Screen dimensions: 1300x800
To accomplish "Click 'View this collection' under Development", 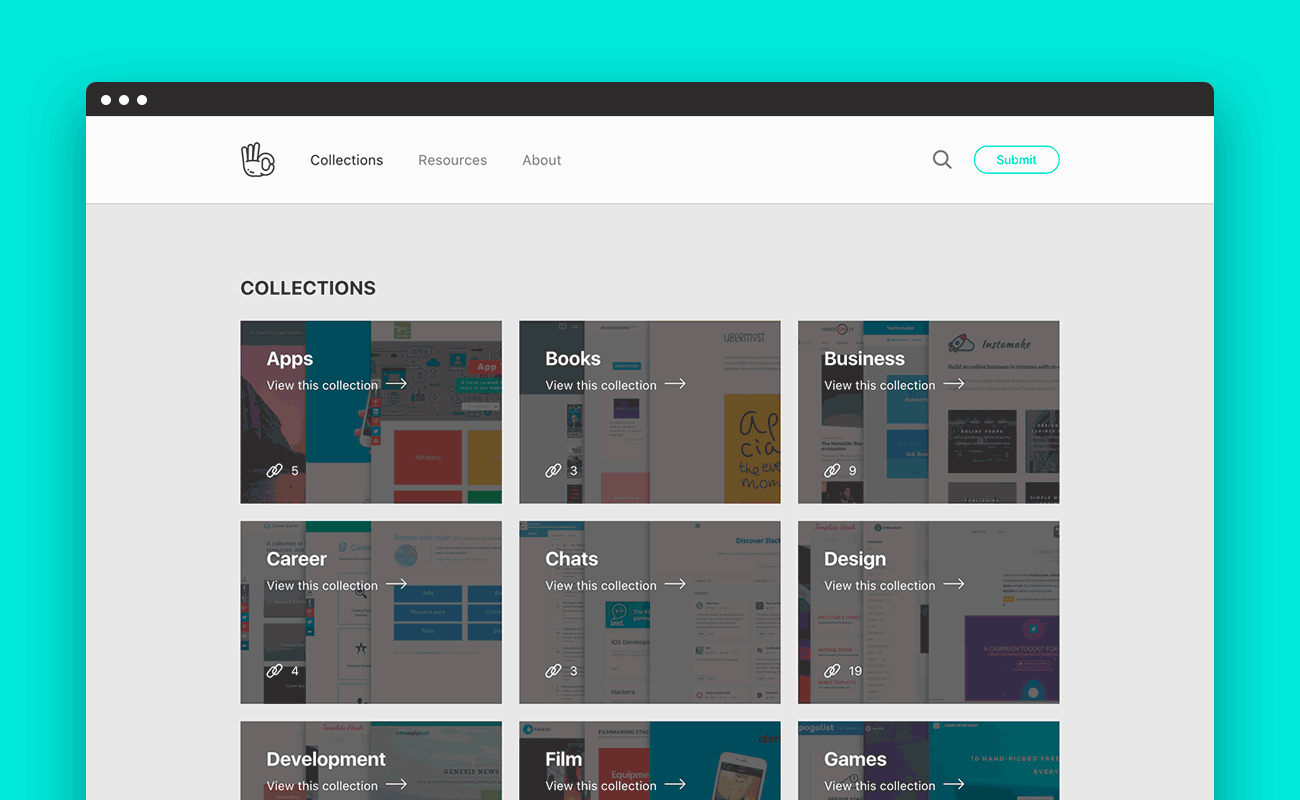I will [x=323, y=786].
